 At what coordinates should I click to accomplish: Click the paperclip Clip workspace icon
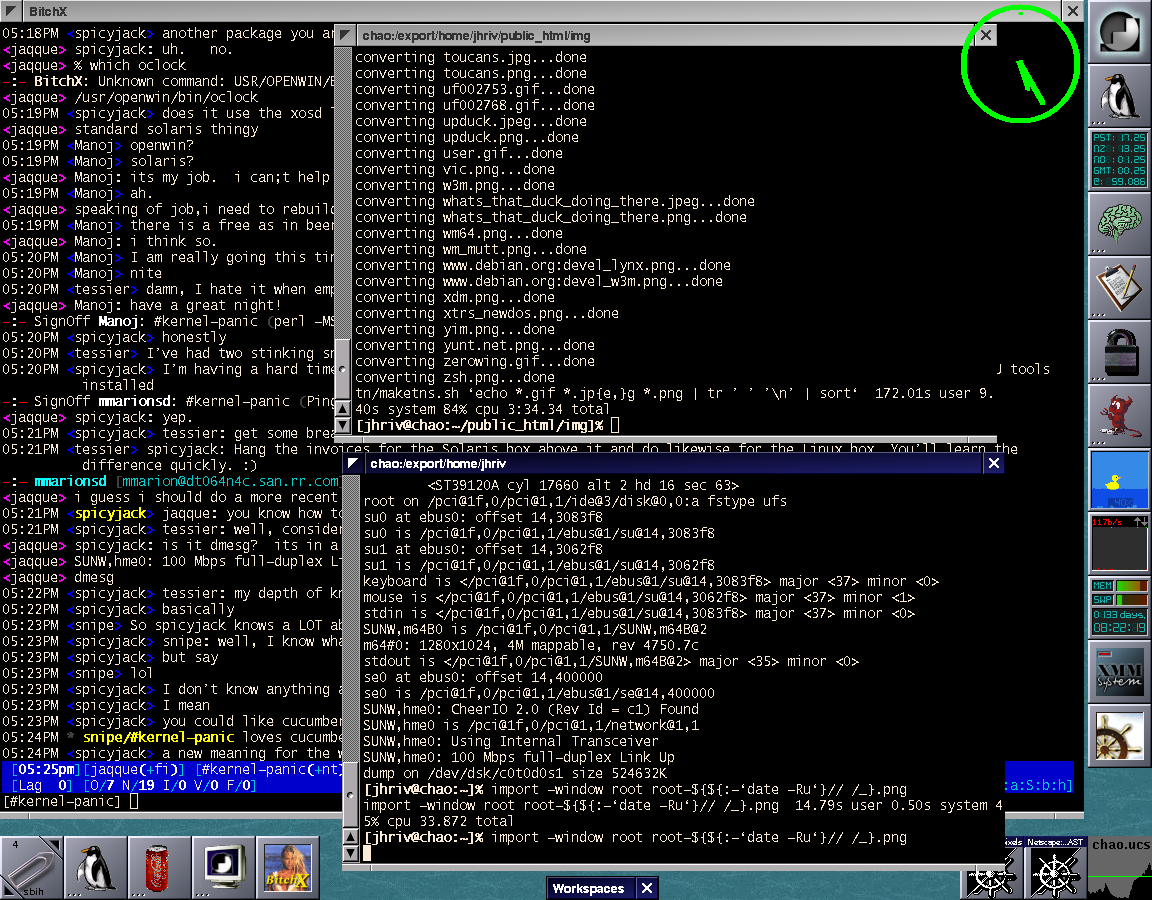click(31, 867)
